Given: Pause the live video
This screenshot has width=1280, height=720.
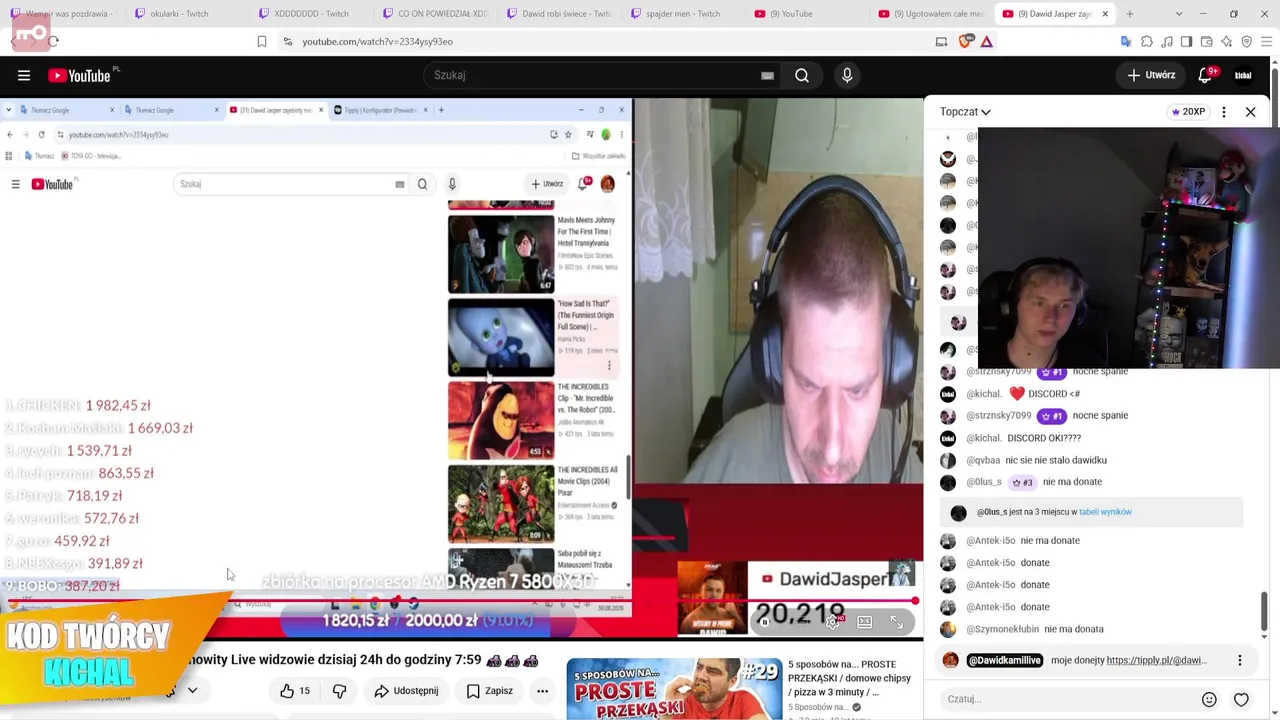Looking at the screenshot, I should 765,622.
